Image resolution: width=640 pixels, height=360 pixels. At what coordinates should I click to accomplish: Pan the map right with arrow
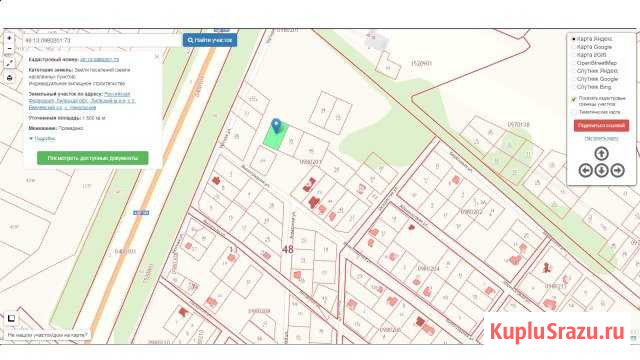(x=618, y=170)
